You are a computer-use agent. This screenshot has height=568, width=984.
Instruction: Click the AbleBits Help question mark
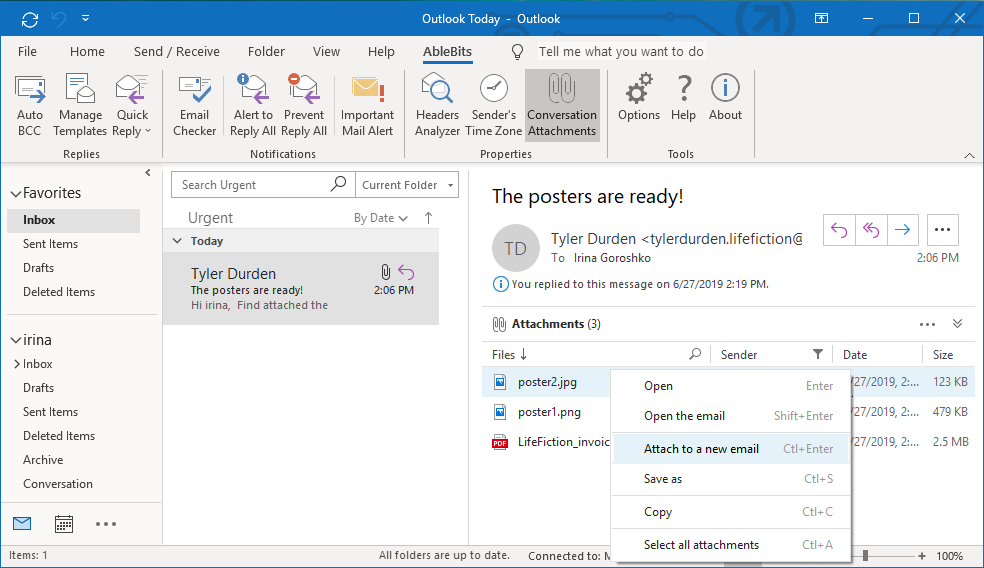(x=683, y=98)
